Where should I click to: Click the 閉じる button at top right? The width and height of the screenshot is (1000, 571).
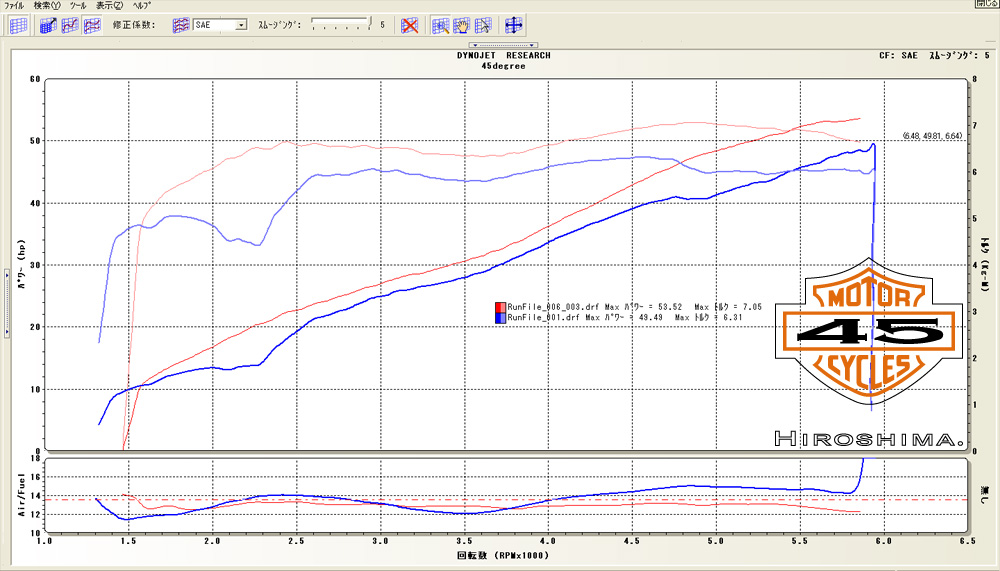(x=984, y=5)
